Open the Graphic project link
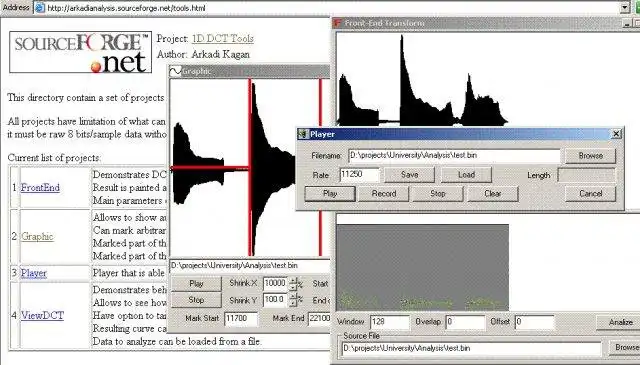Viewport: 640px width, 365px height. point(37,236)
